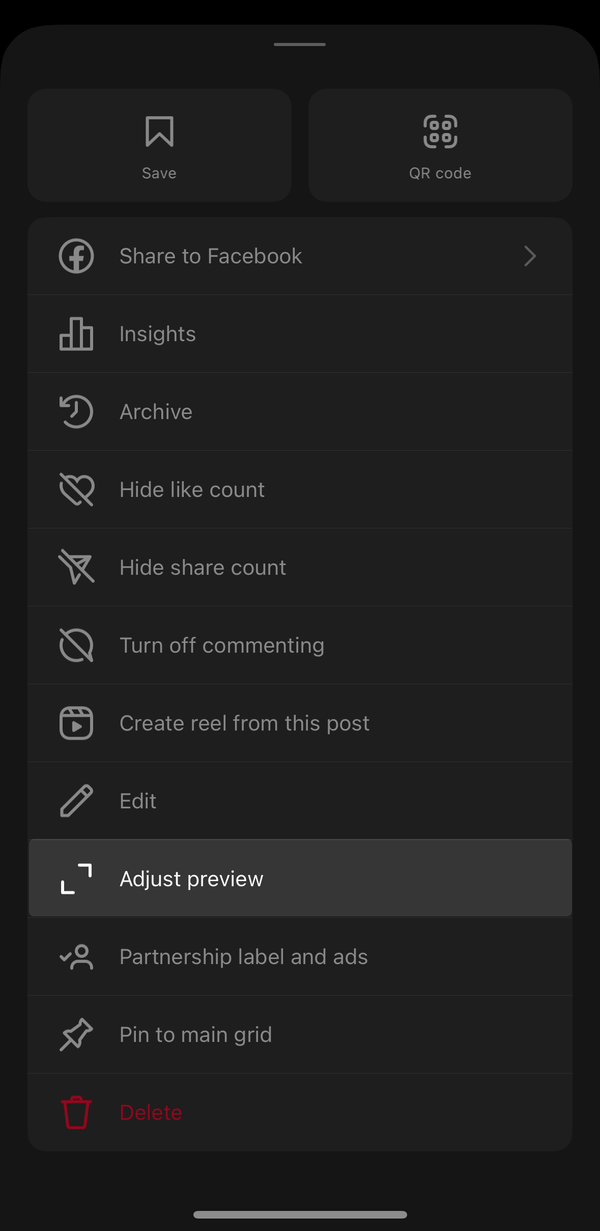
Task: Expand Share to Facebook chevron arrow
Action: pos(530,257)
